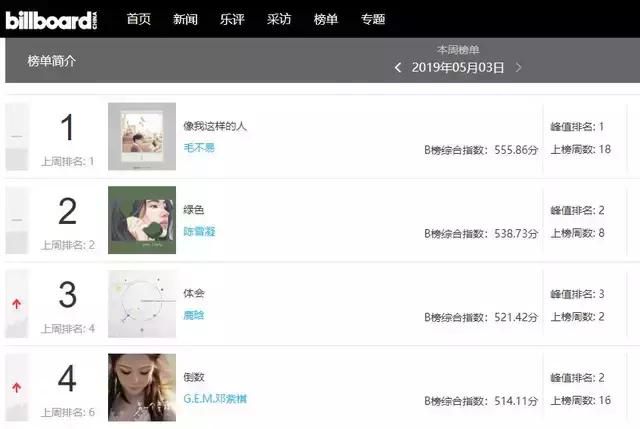Open the chart date 2019年05月03日 selector
Image resolution: width=640 pixels, height=429 pixels.
point(458,67)
